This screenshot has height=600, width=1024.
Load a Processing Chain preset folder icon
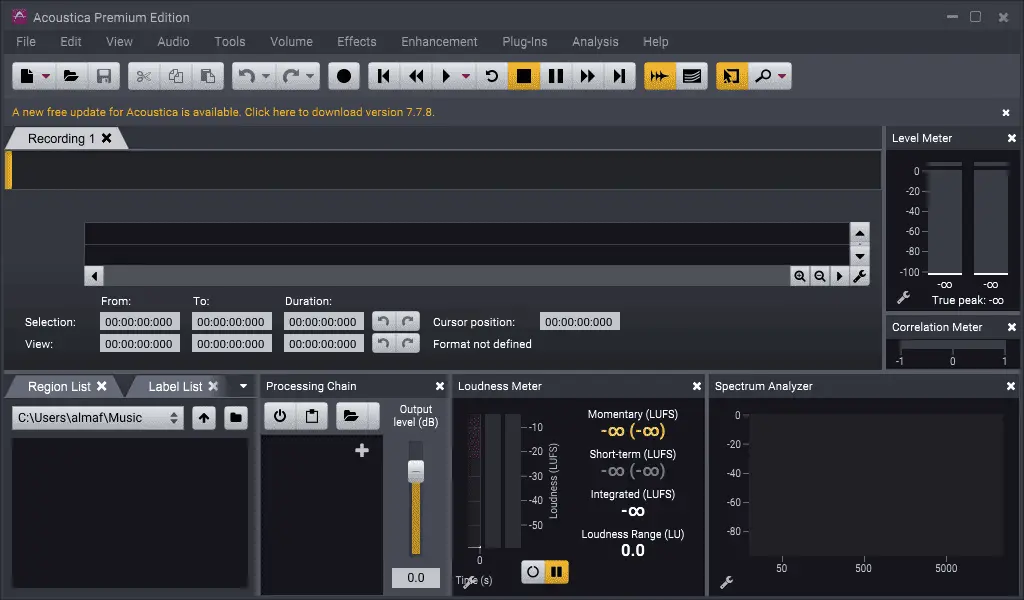(352, 416)
